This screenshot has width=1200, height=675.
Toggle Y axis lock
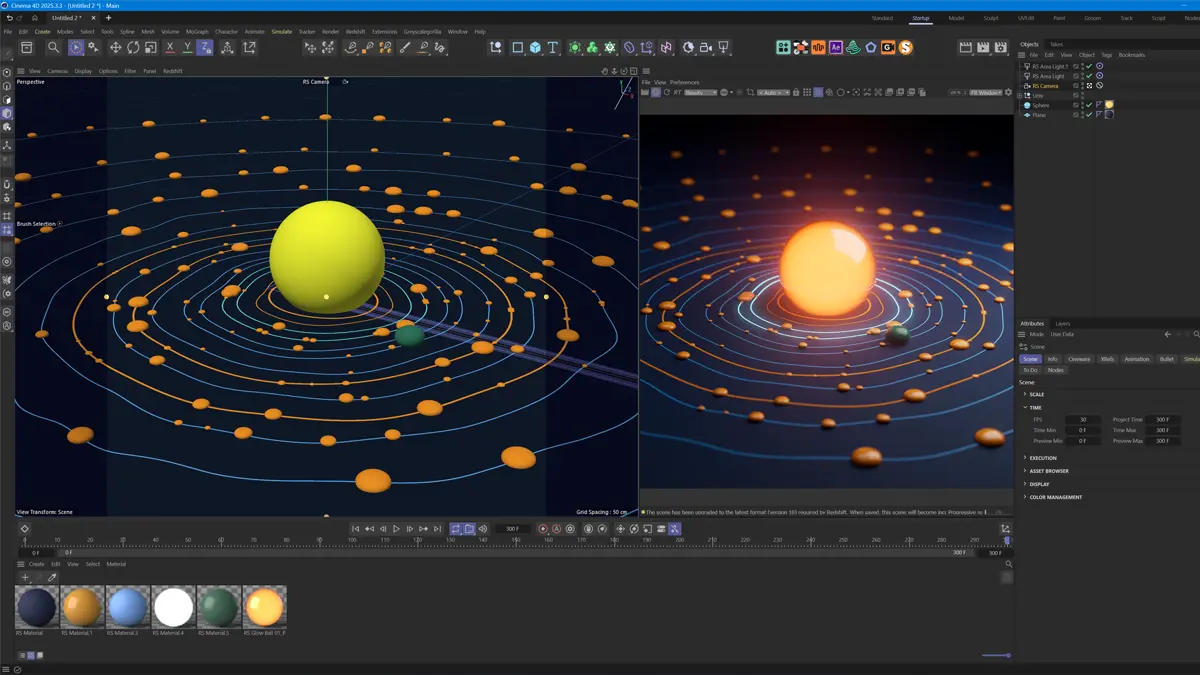tap(187, 47)
